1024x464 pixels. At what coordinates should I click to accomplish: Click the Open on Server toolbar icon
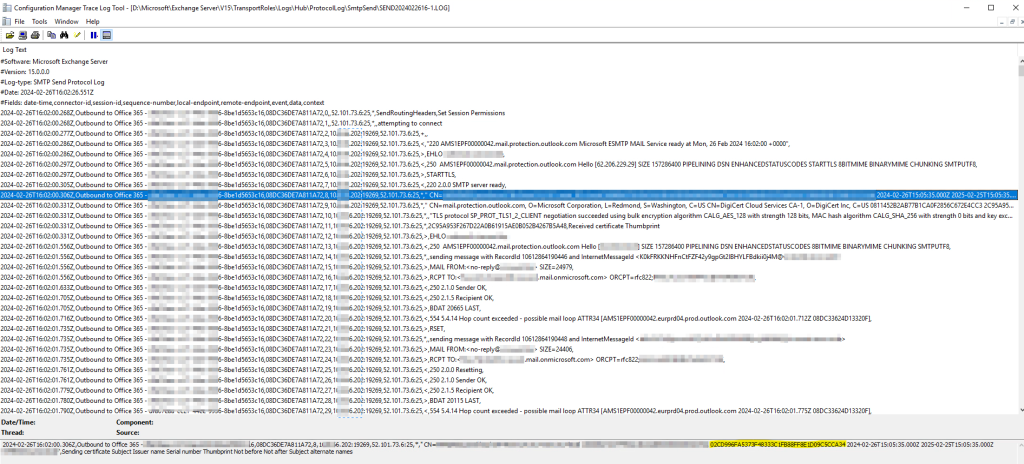[22, 34]
